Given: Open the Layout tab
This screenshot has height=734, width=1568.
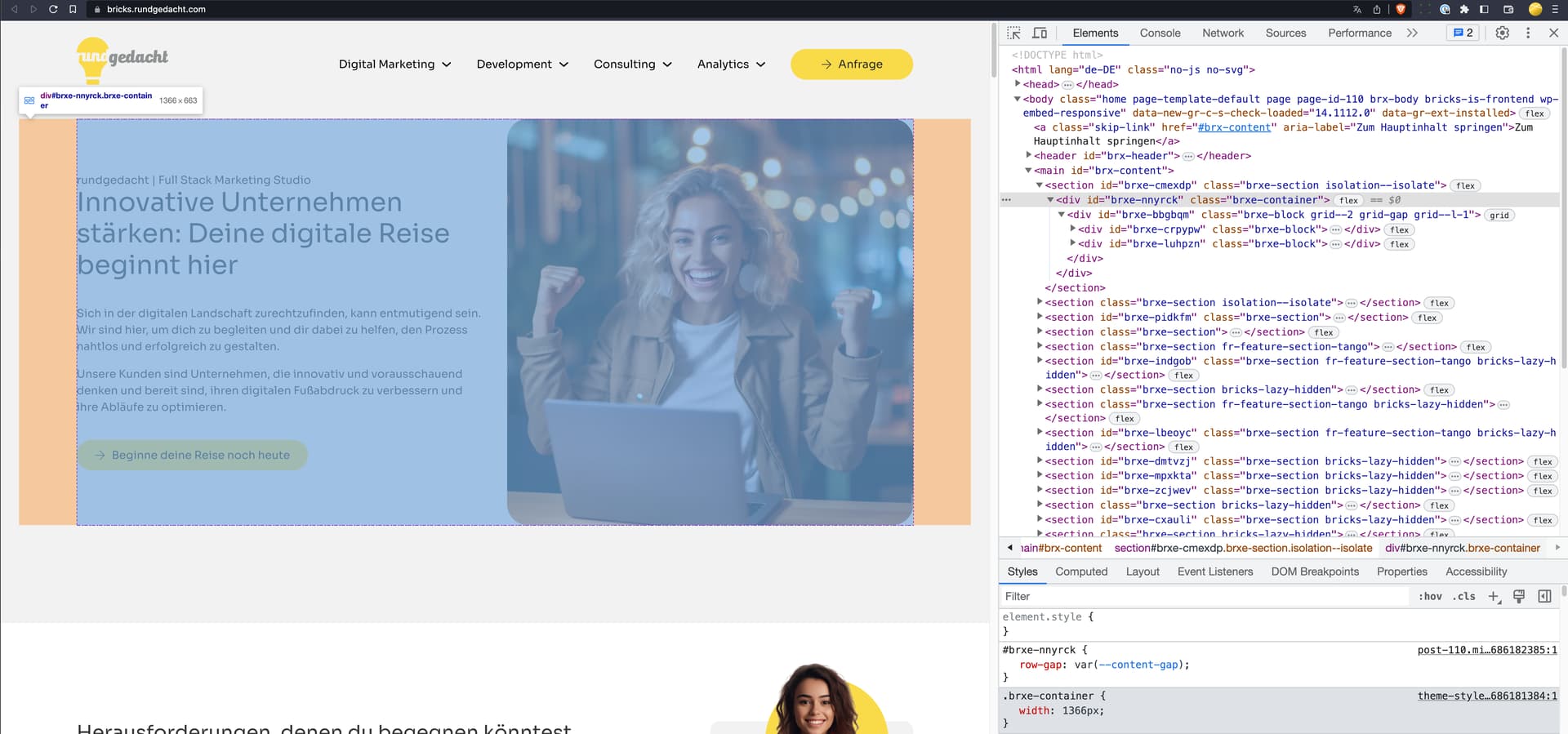Looking at the screenshot, I should point(1143,572).
